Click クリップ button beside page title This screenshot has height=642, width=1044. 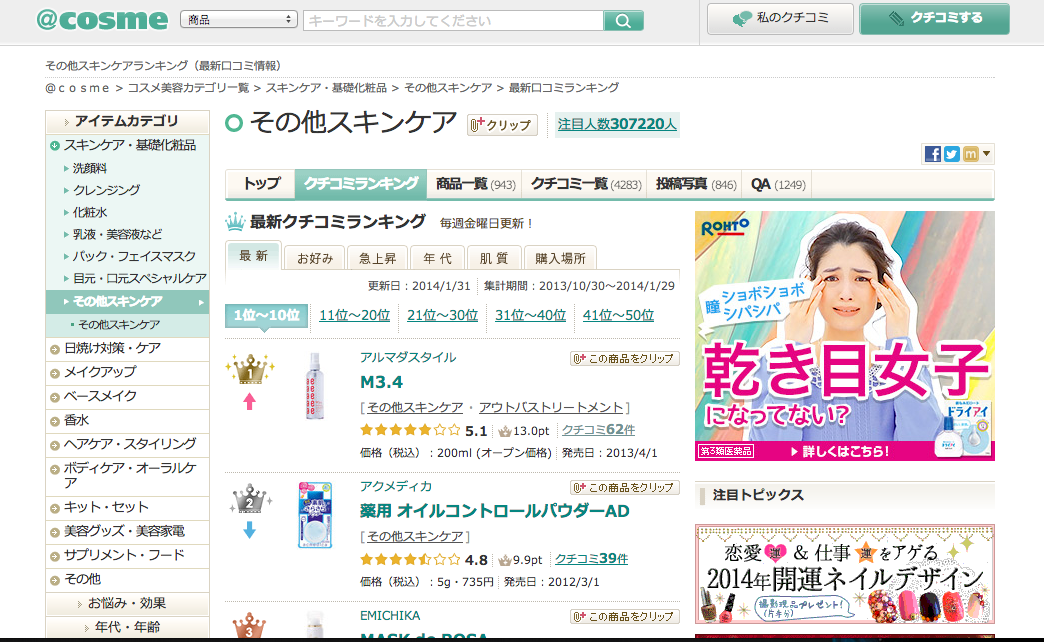(x=502, y=125)
